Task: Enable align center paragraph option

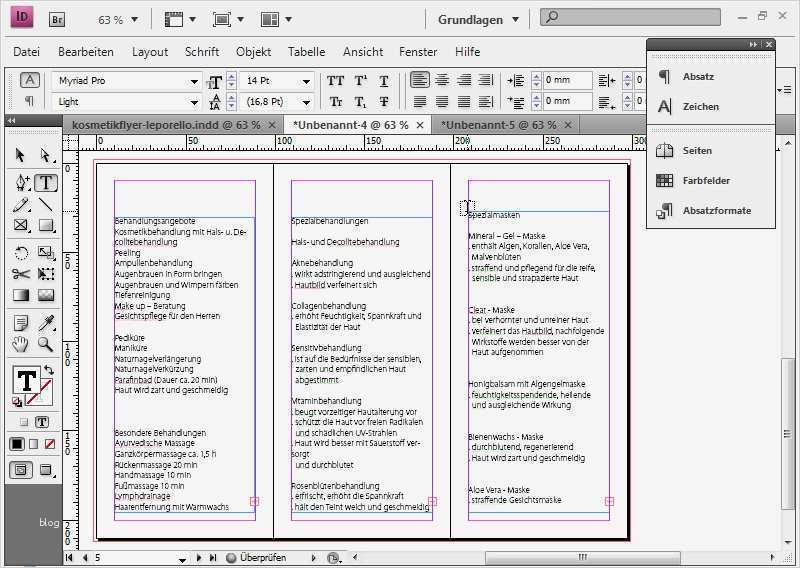Action: click(442, 80)
